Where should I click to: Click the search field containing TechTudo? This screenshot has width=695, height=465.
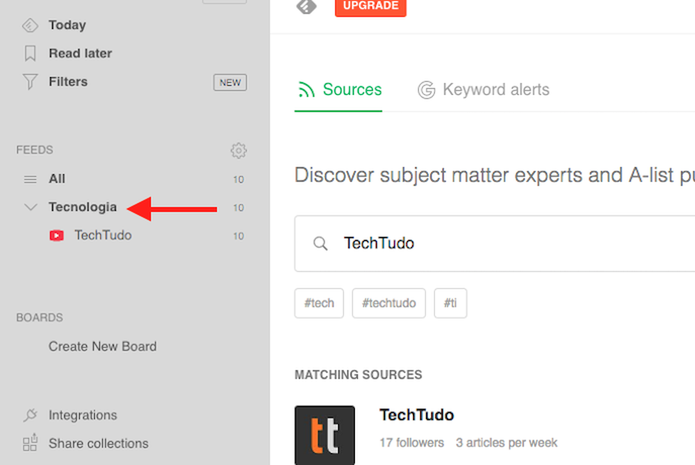coord(495,243)
